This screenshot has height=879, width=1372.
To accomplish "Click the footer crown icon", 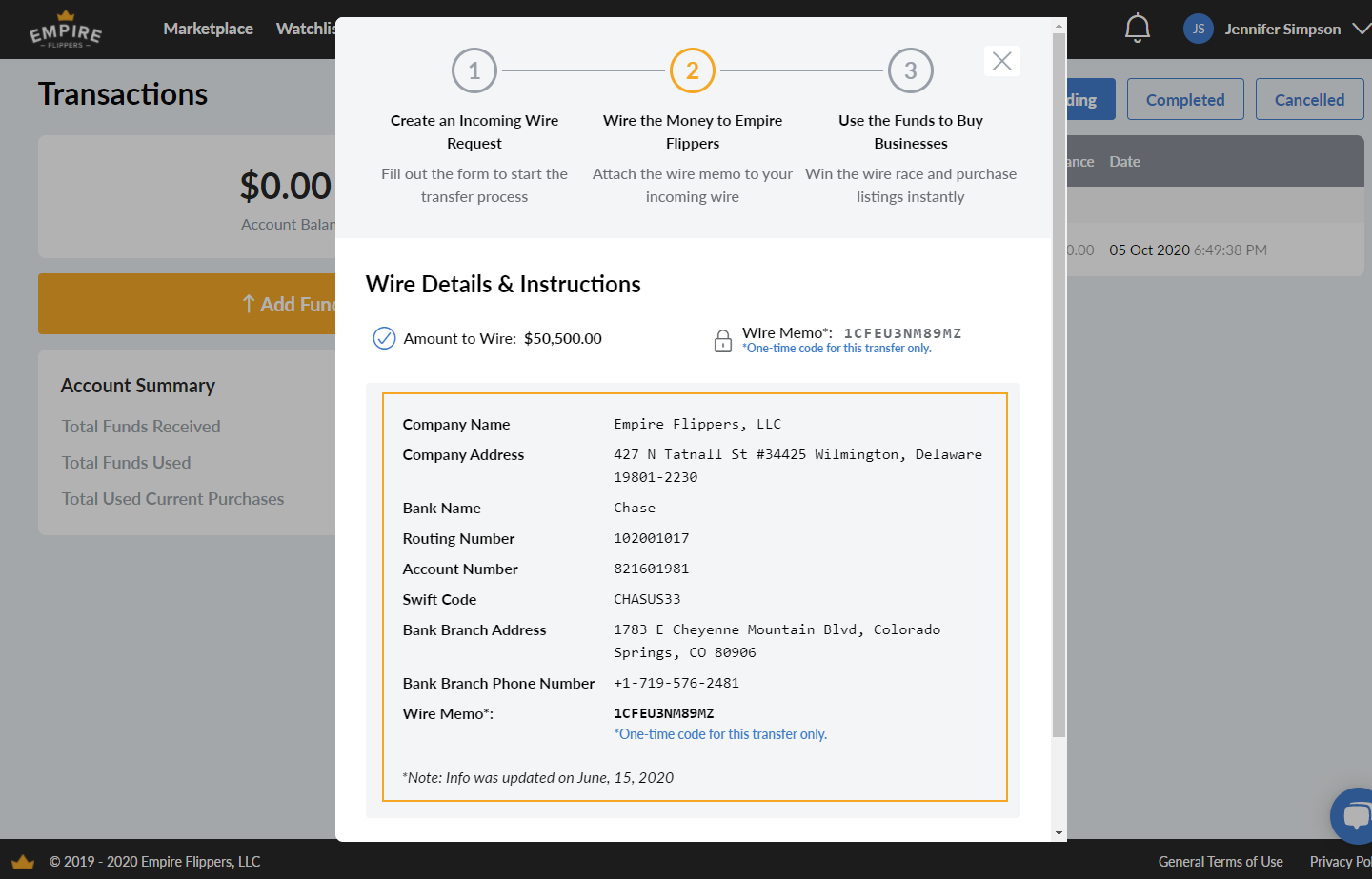I will [x=23, y=862].
